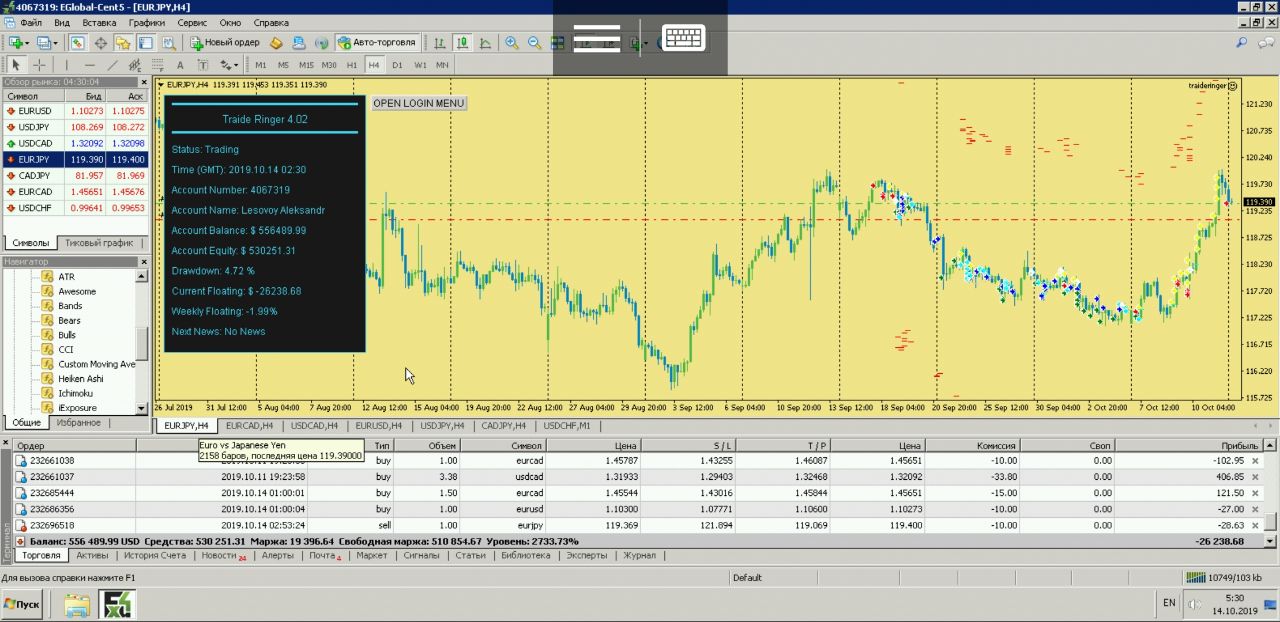Click the EN language indicator

[1169, 603]
